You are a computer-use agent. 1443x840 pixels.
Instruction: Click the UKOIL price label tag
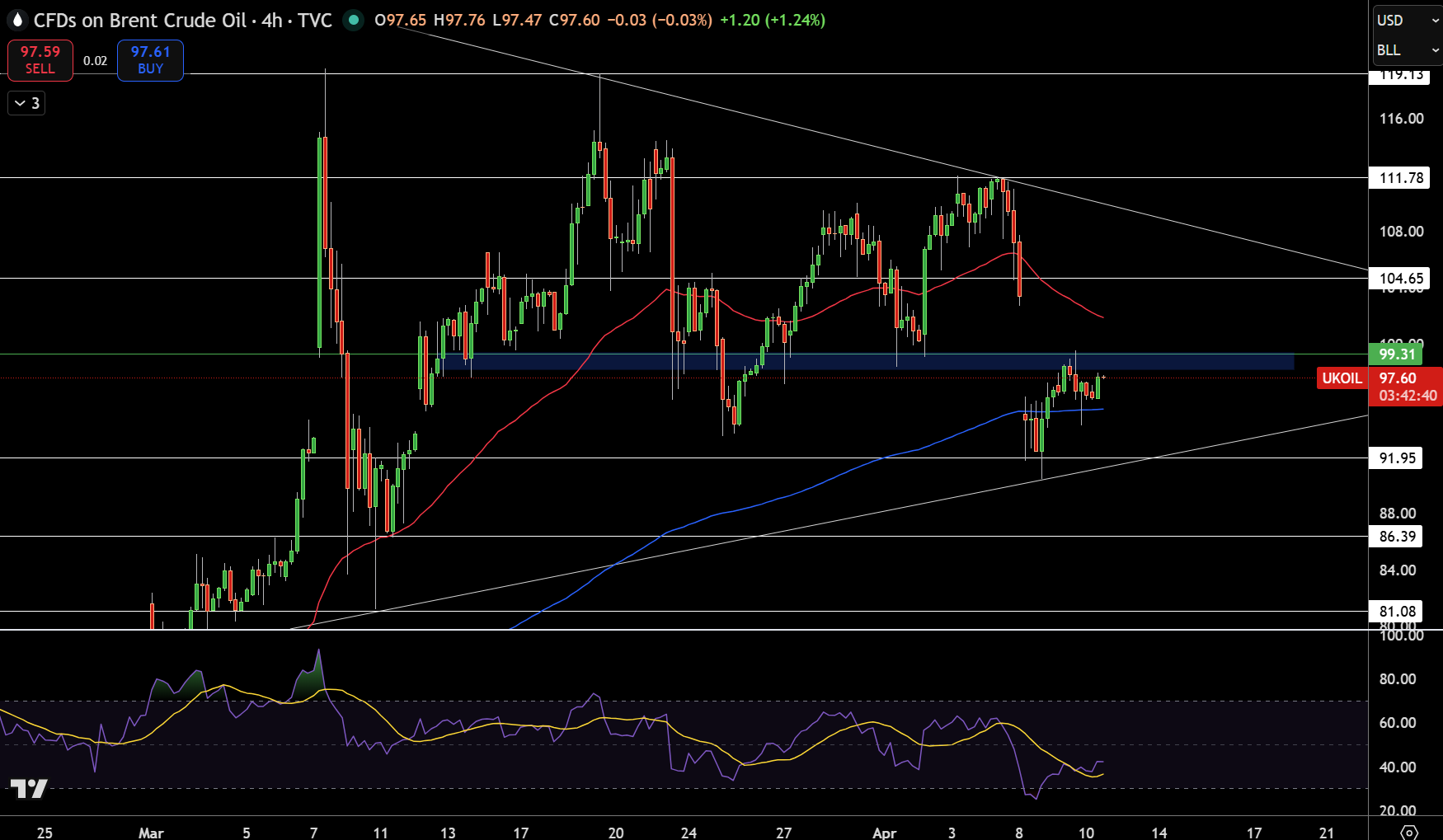1342,378
